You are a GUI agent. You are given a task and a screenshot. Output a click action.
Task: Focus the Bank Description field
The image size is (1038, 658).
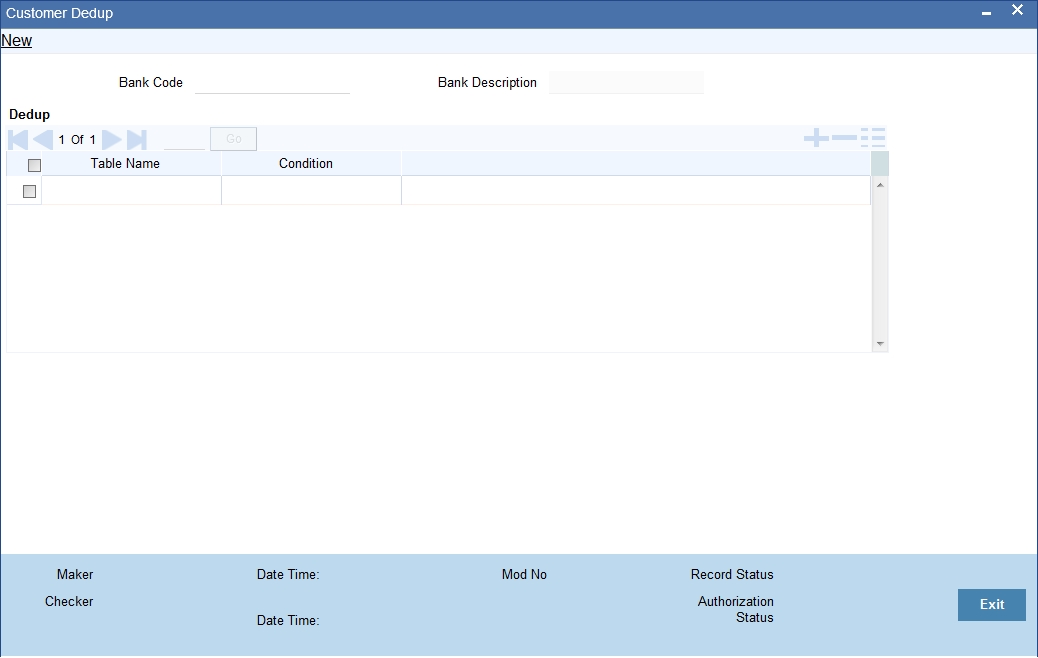[626, 83]
